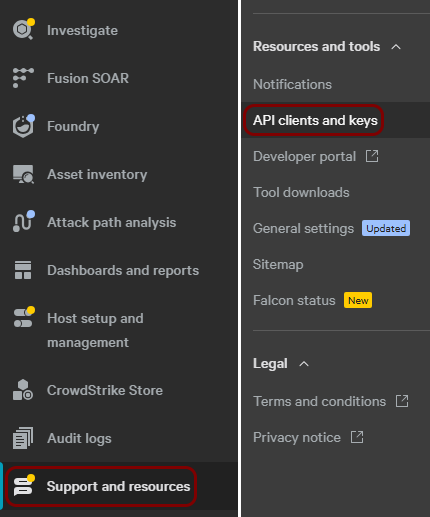Open API clients and keys
This screenshot has width=430, height=517.
tap(315, 120)
